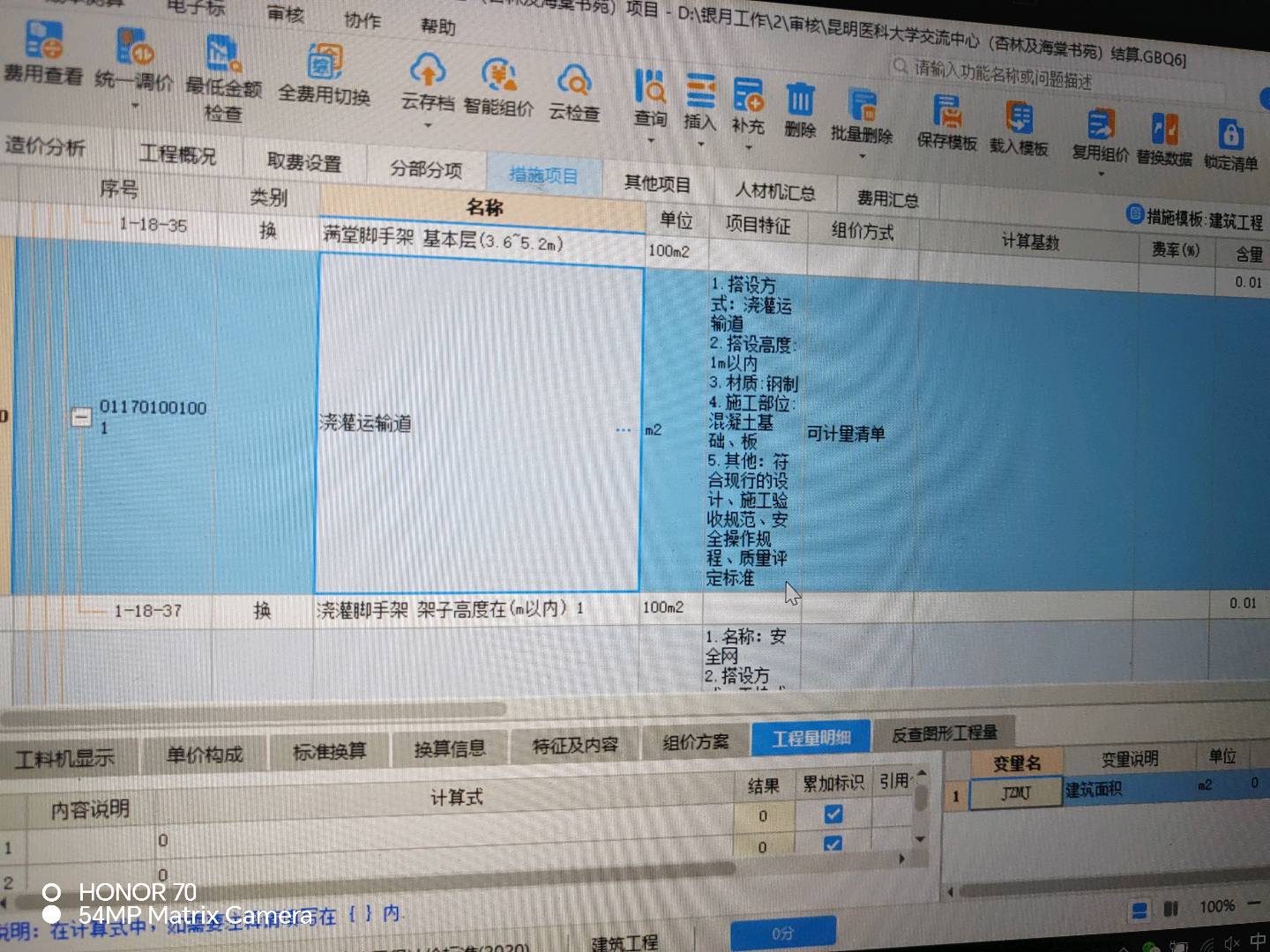
Task: Click the 批量删除 icon
Action: click(862, 104)
